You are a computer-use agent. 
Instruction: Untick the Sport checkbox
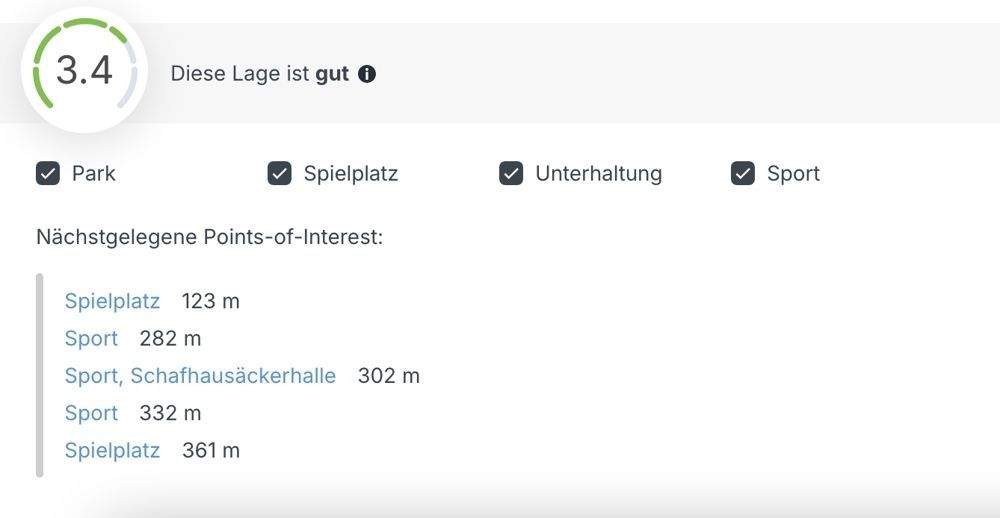pos(742,174)
